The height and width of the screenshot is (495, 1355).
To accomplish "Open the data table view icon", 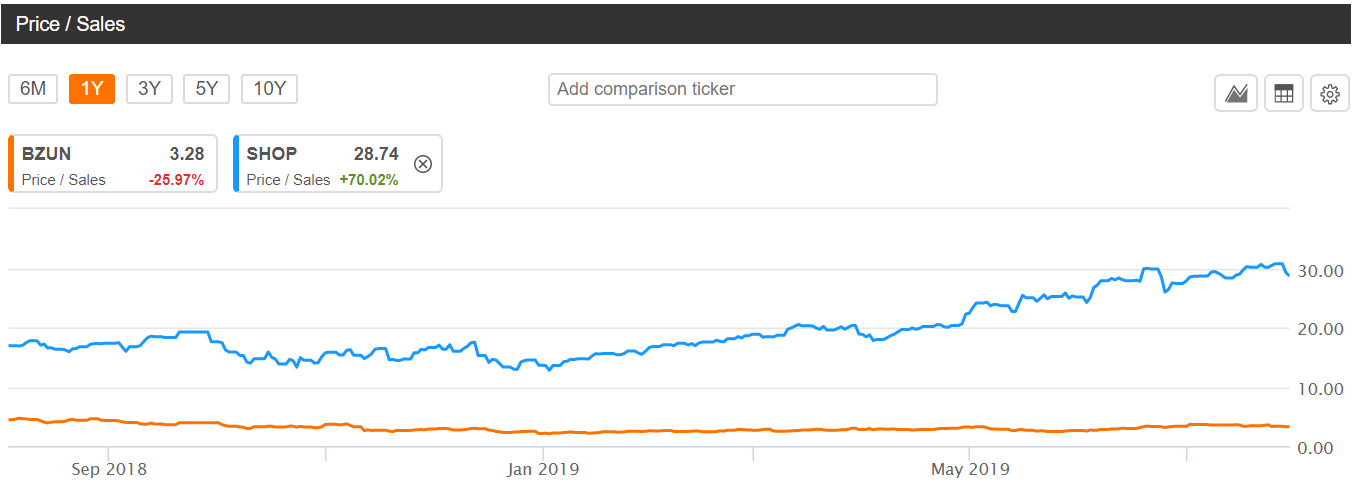I will coord(1283,94).
